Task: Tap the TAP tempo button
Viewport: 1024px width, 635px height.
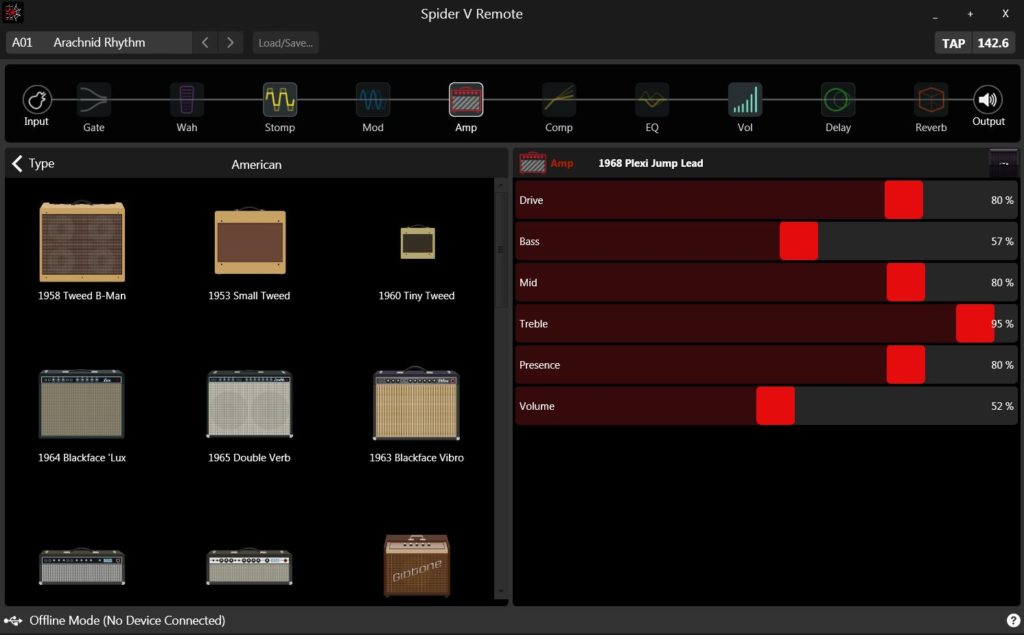Action: (953, 43)
